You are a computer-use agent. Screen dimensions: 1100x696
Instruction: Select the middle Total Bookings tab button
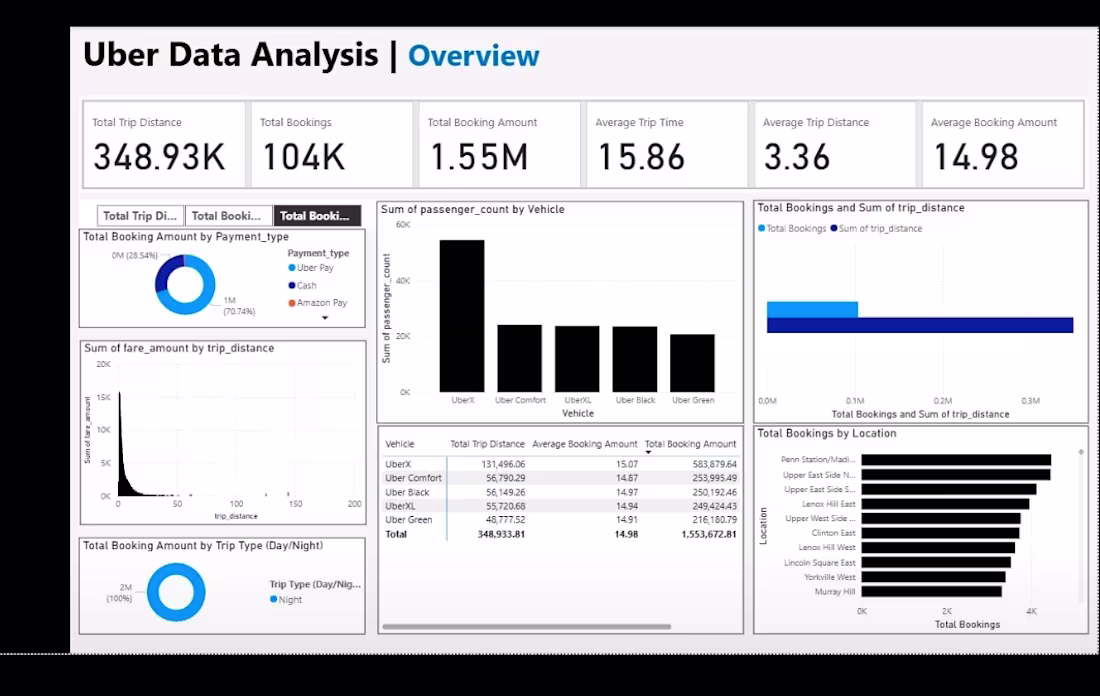229,215
